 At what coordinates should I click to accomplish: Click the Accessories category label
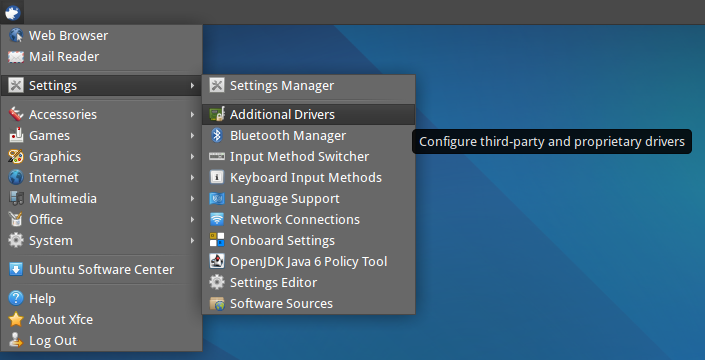click(x=63, y=114)
